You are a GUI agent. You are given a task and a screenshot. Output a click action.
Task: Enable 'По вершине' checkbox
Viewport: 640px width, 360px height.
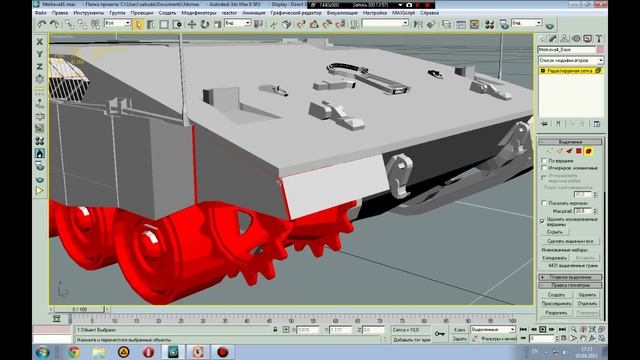[544, 160]
